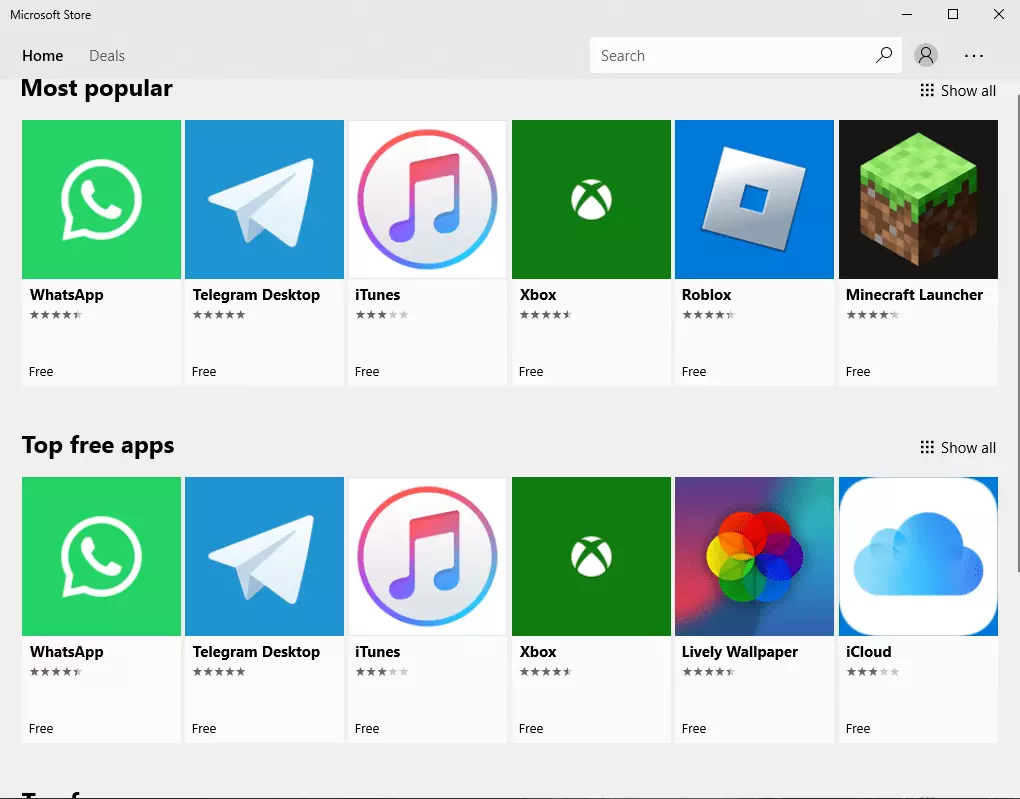This screenshot has width=1020, height=799.
Task: Click the Minecraft Launcher title text
Action: (x=914, y=295)
